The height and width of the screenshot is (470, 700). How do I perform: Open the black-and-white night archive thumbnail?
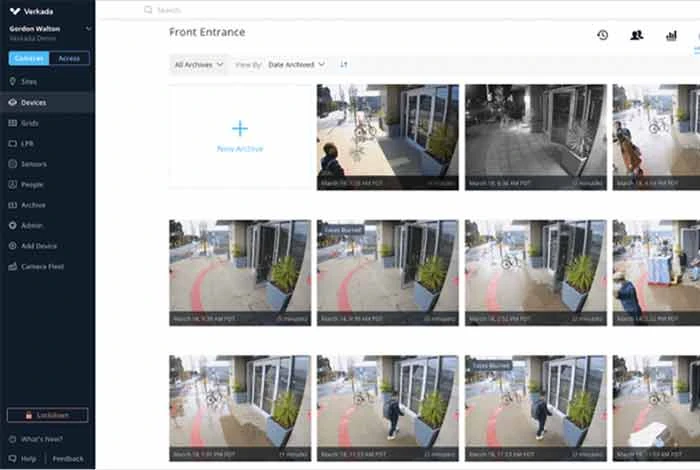pyautogui.click(x=536, y=137)
